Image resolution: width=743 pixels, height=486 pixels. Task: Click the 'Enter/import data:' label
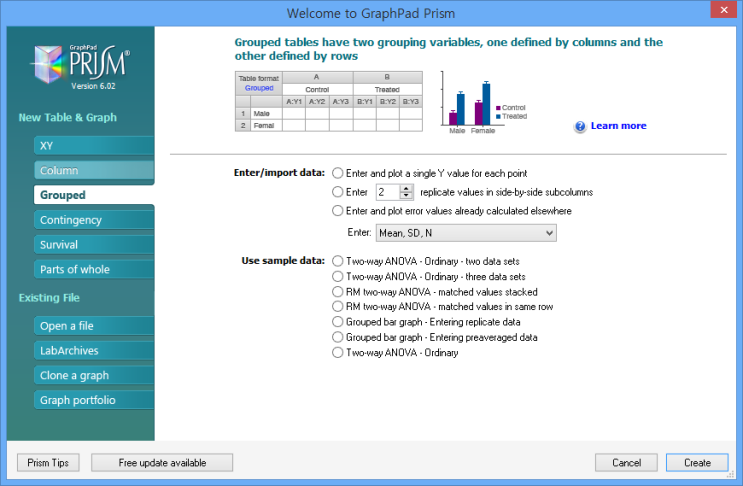(x=279, y=173)
